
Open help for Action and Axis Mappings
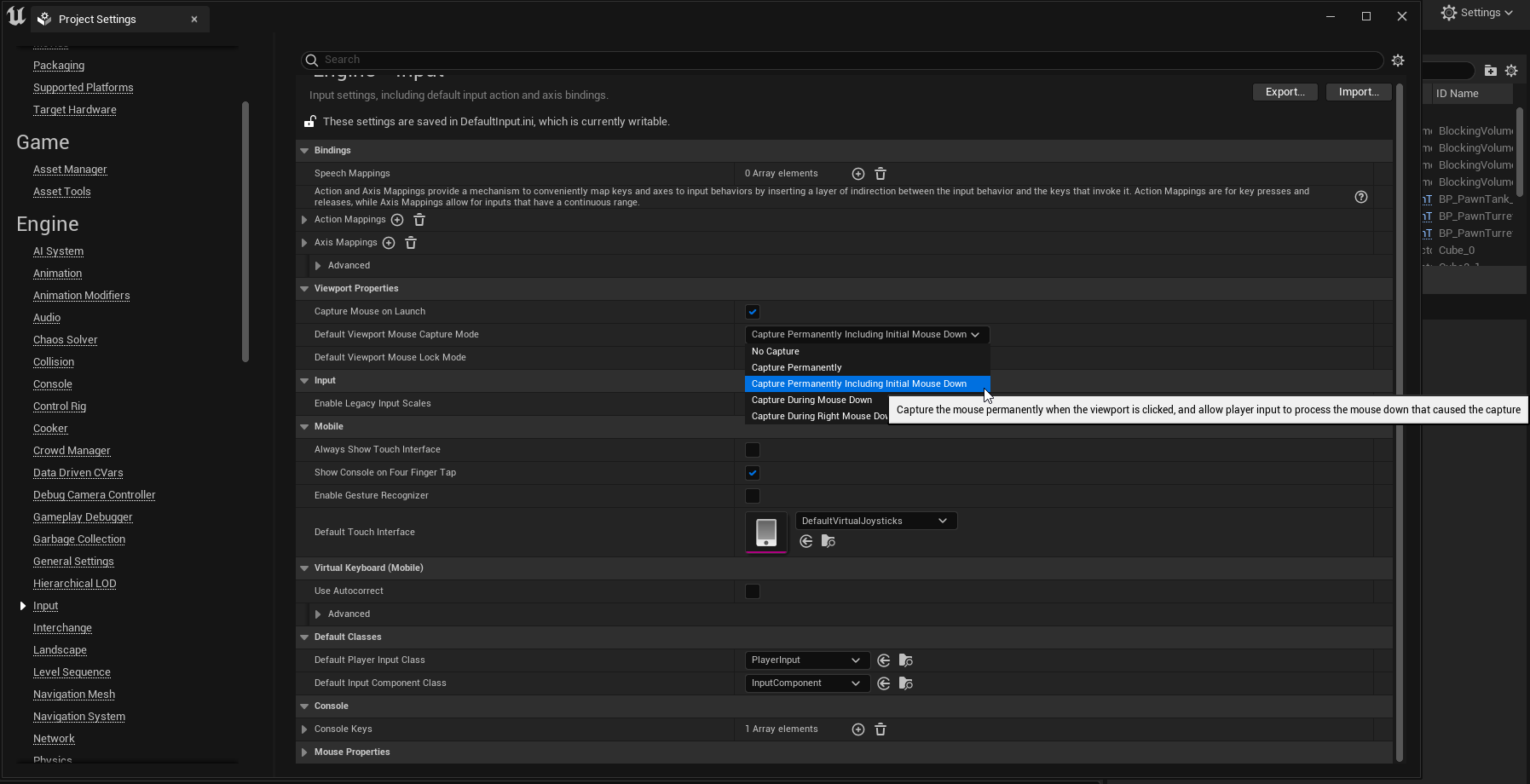pyautogui.click(x=1361, y=196)
